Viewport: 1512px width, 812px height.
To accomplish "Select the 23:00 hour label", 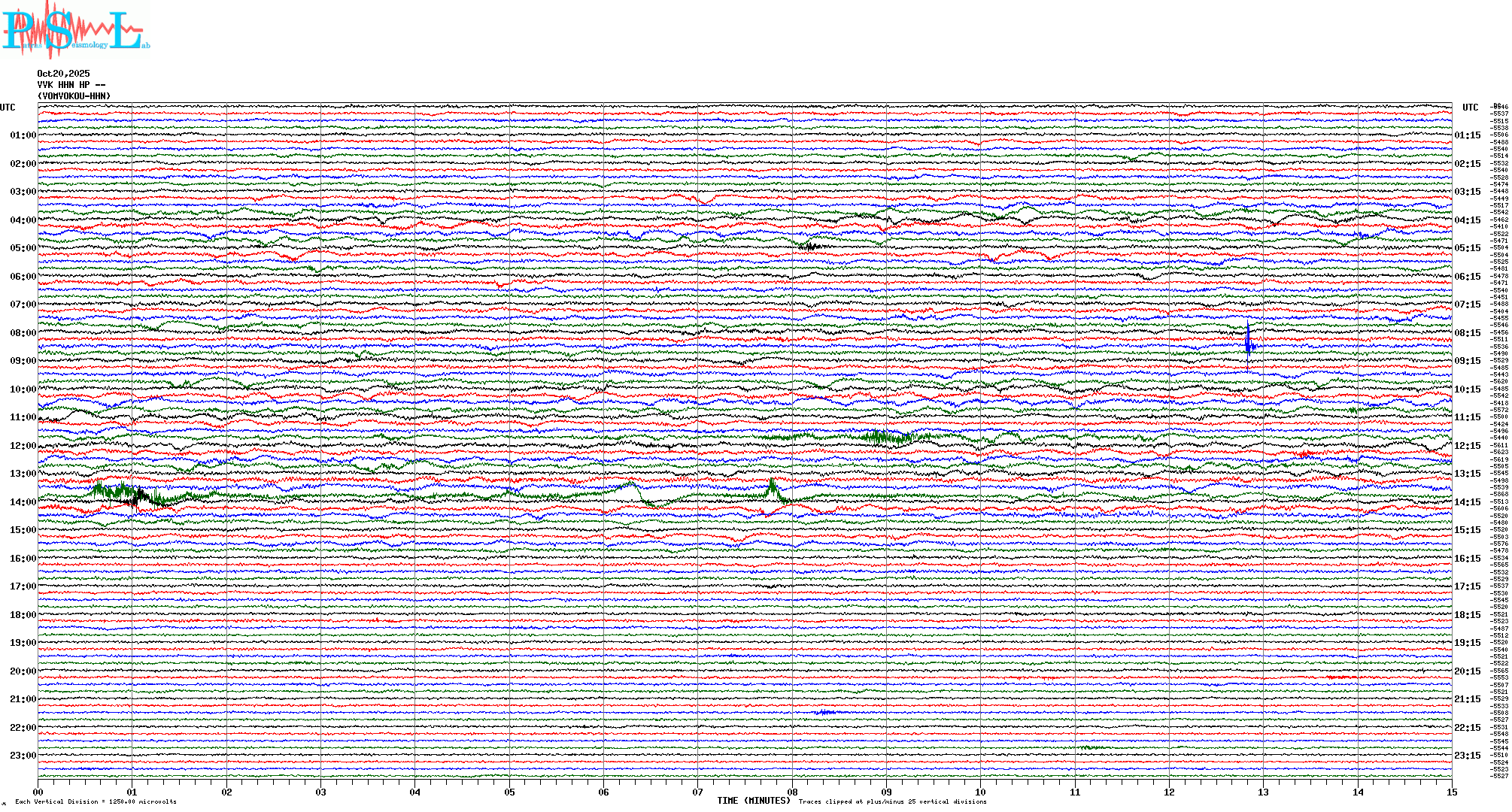I will 23,756.
